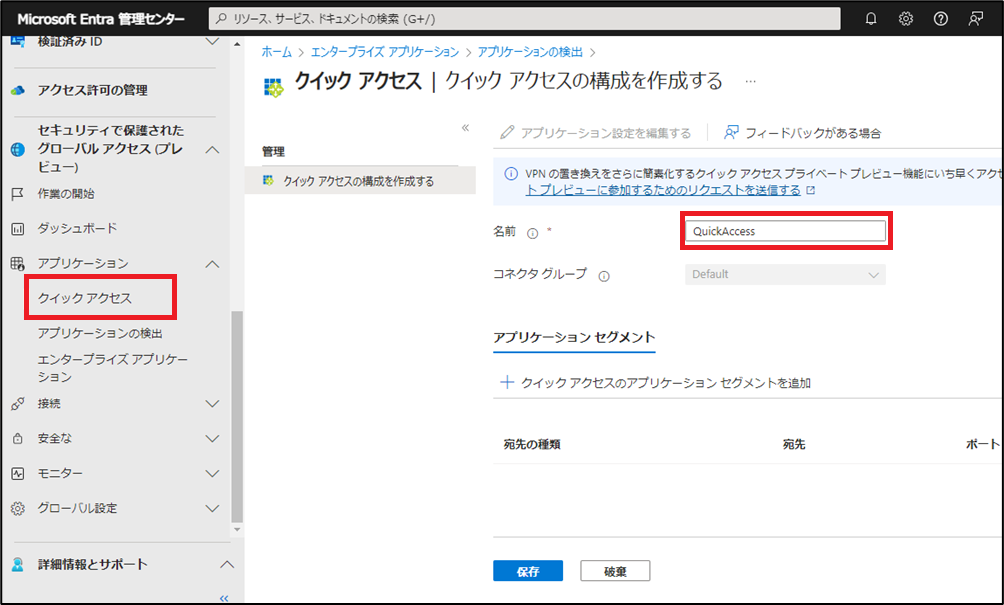Open the settings gear in top bar
Screen dimensions: 1004x605
(x=905, y=19)
